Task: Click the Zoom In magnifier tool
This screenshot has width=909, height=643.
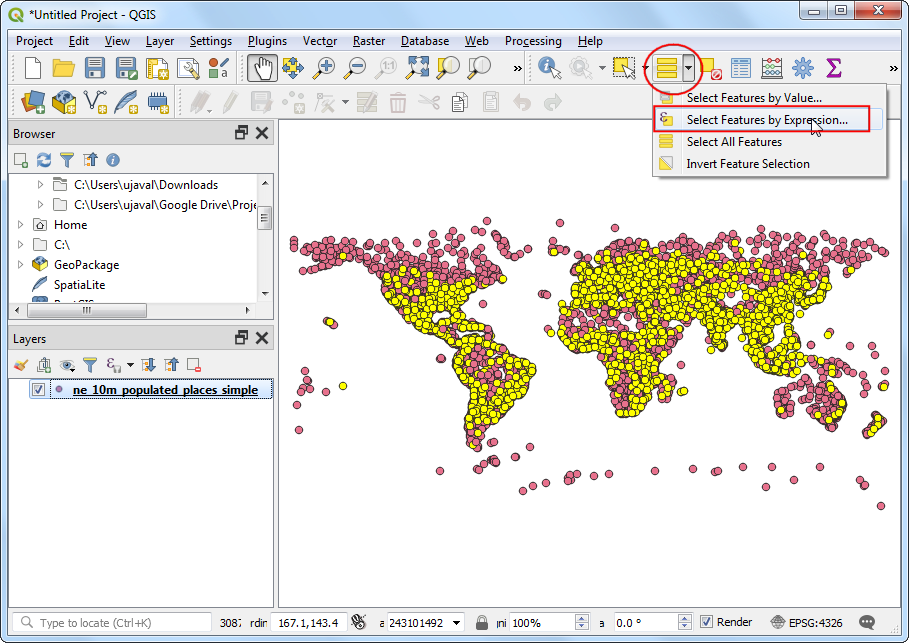Action: click(x=324, y=68)
